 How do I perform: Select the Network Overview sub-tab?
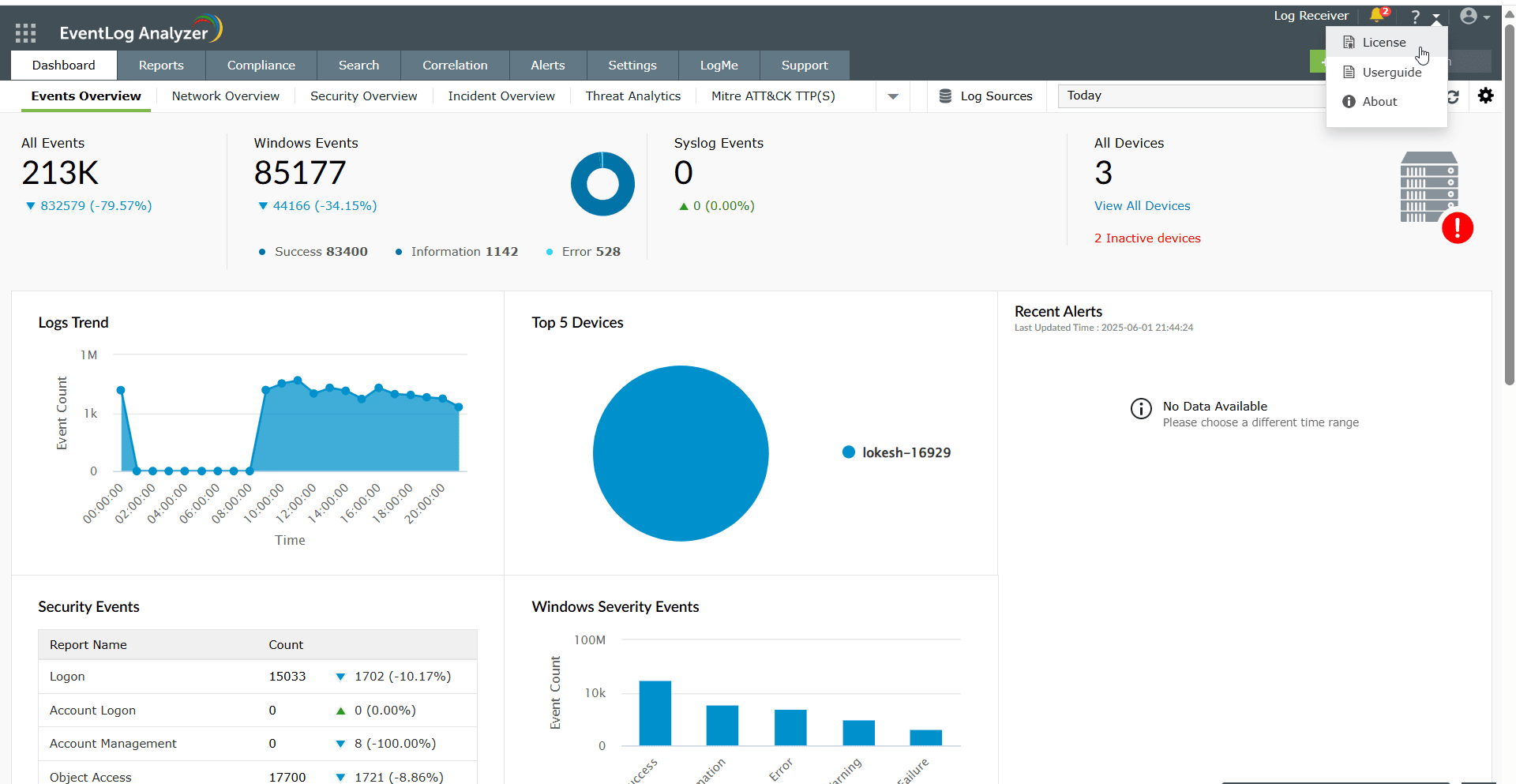click(226, 96)
